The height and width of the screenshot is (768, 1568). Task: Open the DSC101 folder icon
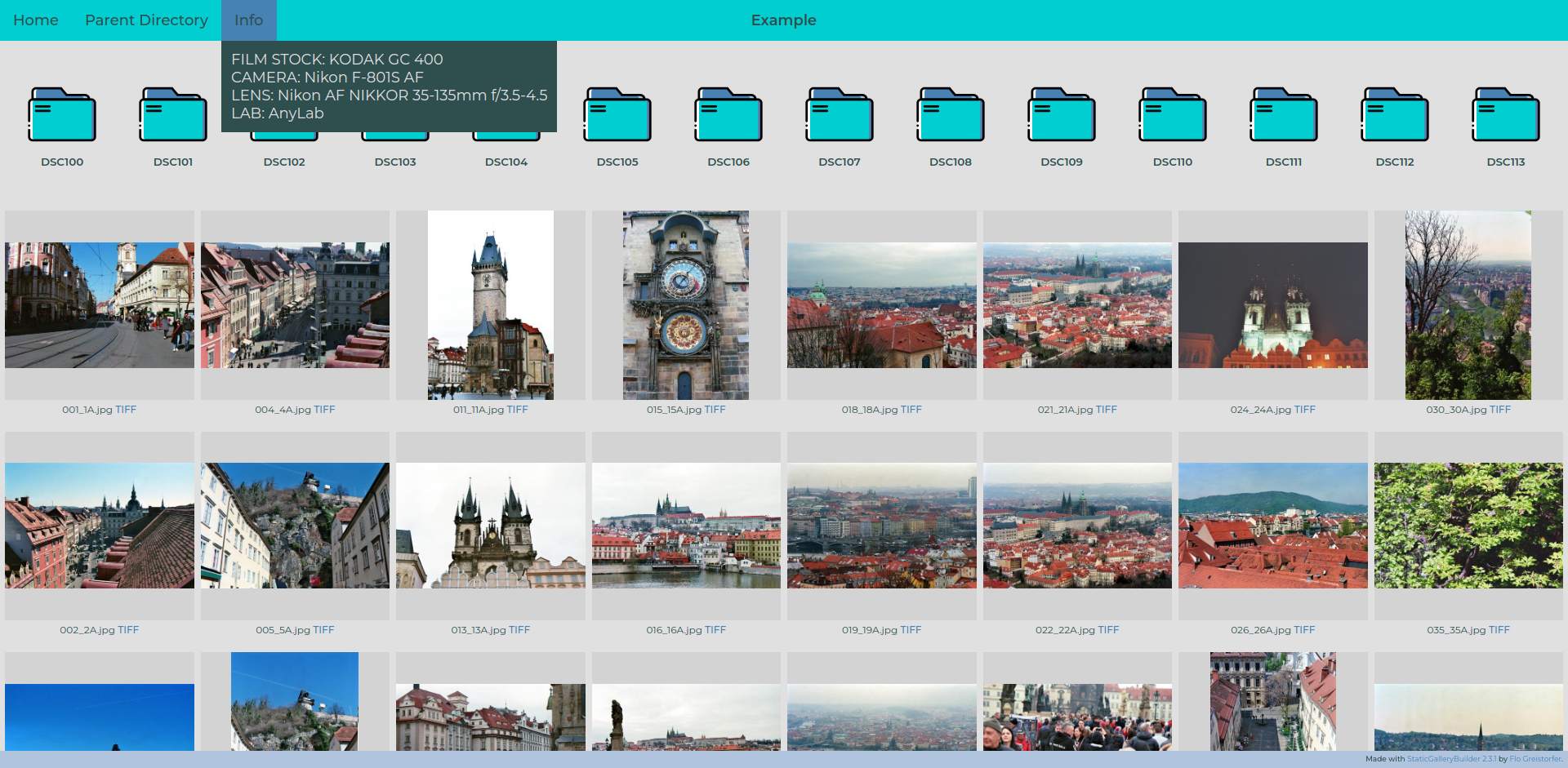tap(173, 115)
